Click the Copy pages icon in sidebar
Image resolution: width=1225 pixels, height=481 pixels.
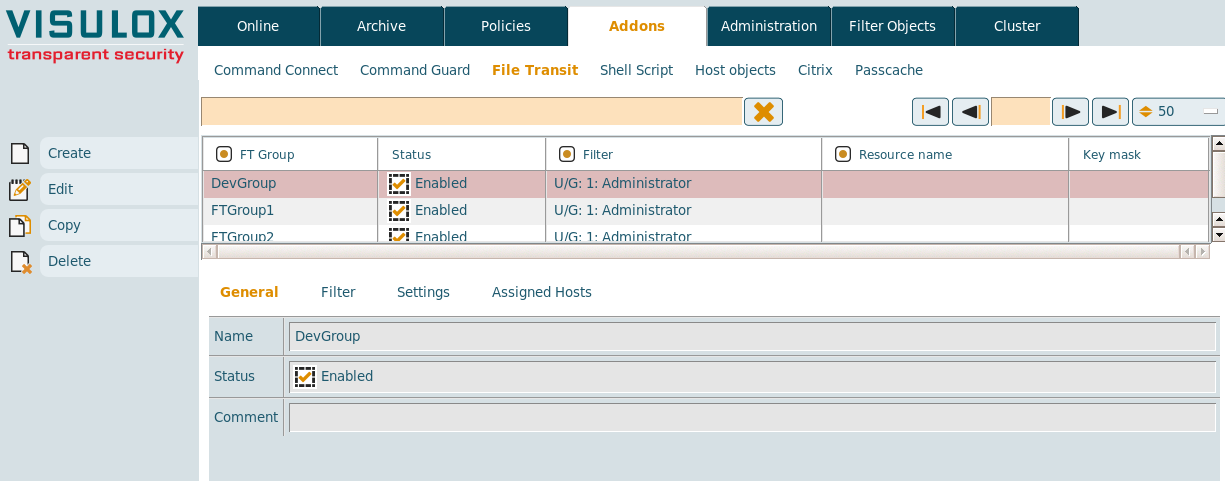point(19,225)
